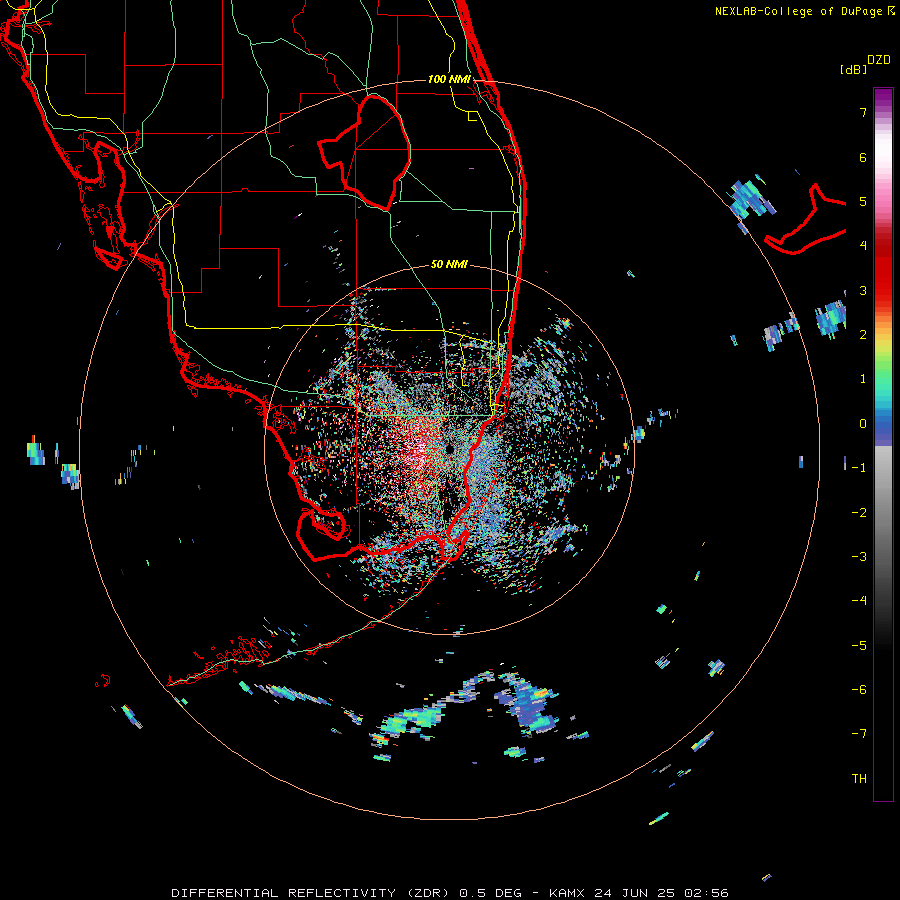Click the -2 value on color scale
Image resolution: width=900 pixels, height=900 pixels.
click(x=859, y=513)
